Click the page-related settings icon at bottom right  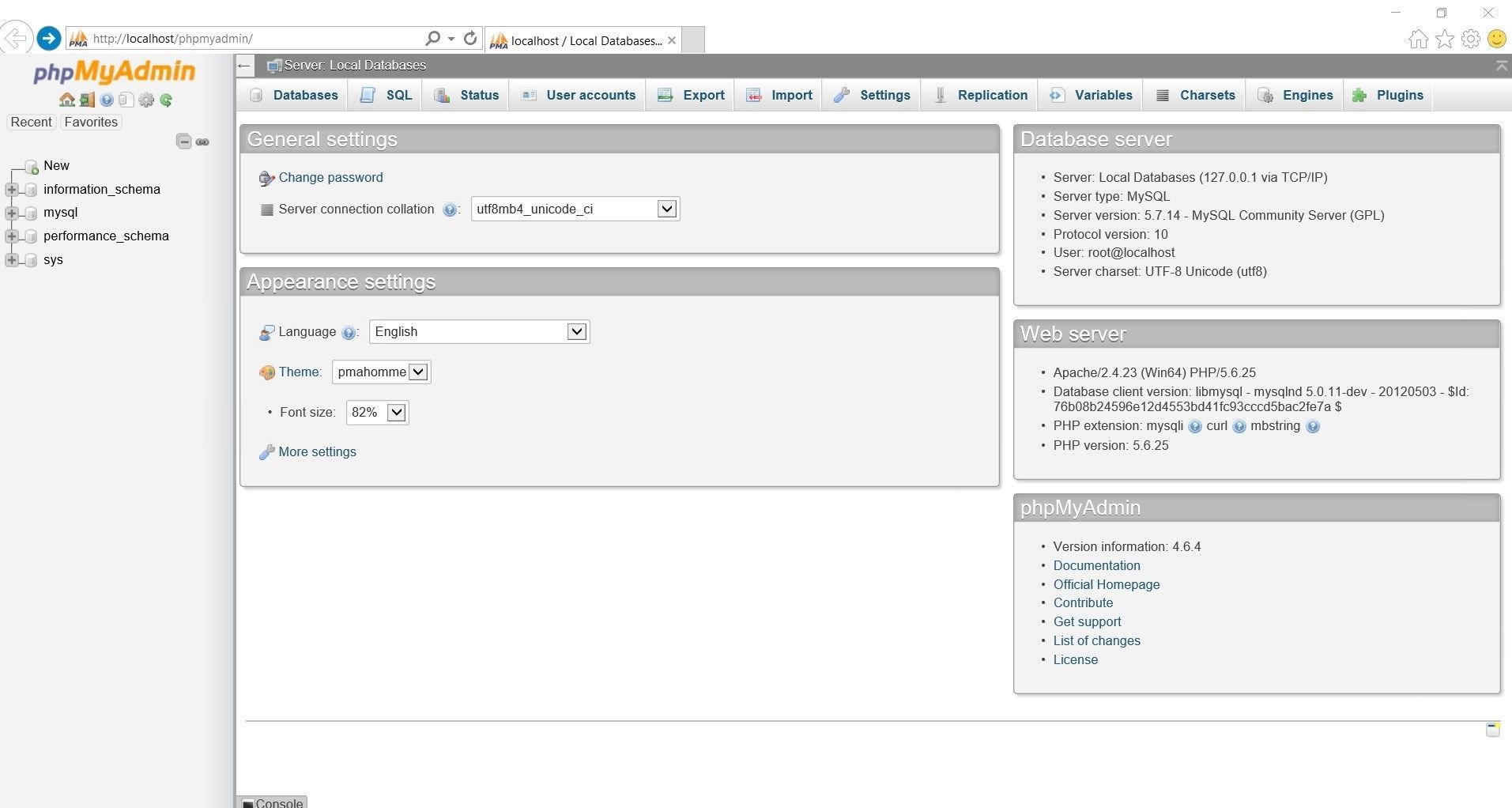click(1492, 729)
